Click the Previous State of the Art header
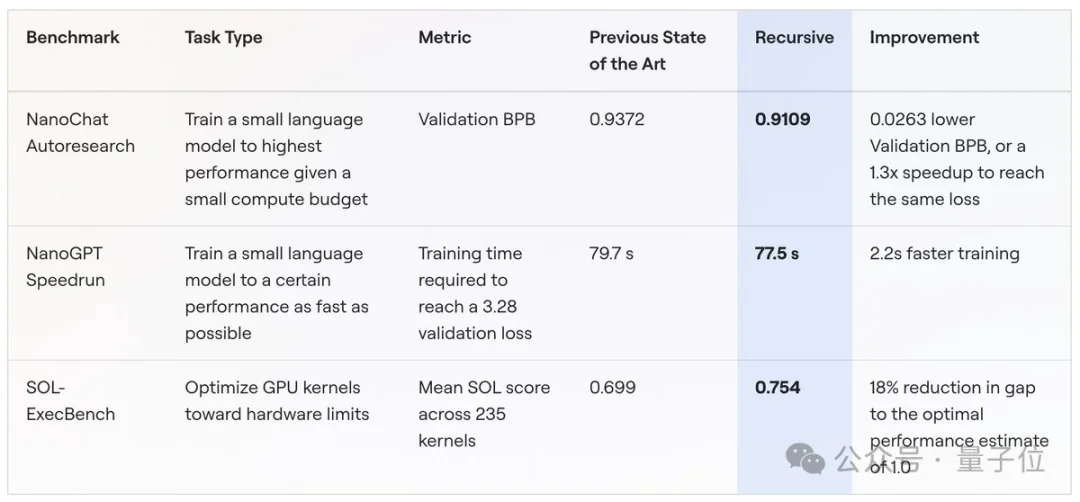This screenshot has height=502, width=1080. pyautogui.click(x=647, y=50)
